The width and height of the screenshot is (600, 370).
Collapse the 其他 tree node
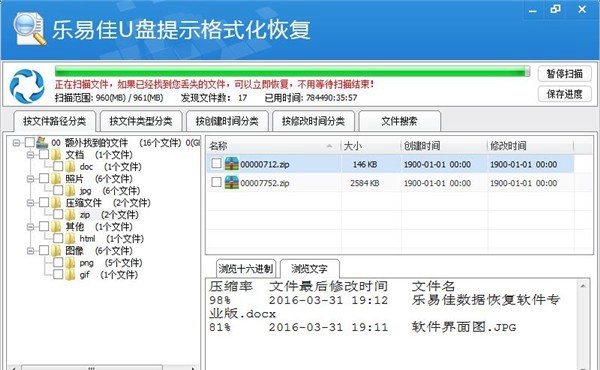pyautogui.click(x=31, y=227)
